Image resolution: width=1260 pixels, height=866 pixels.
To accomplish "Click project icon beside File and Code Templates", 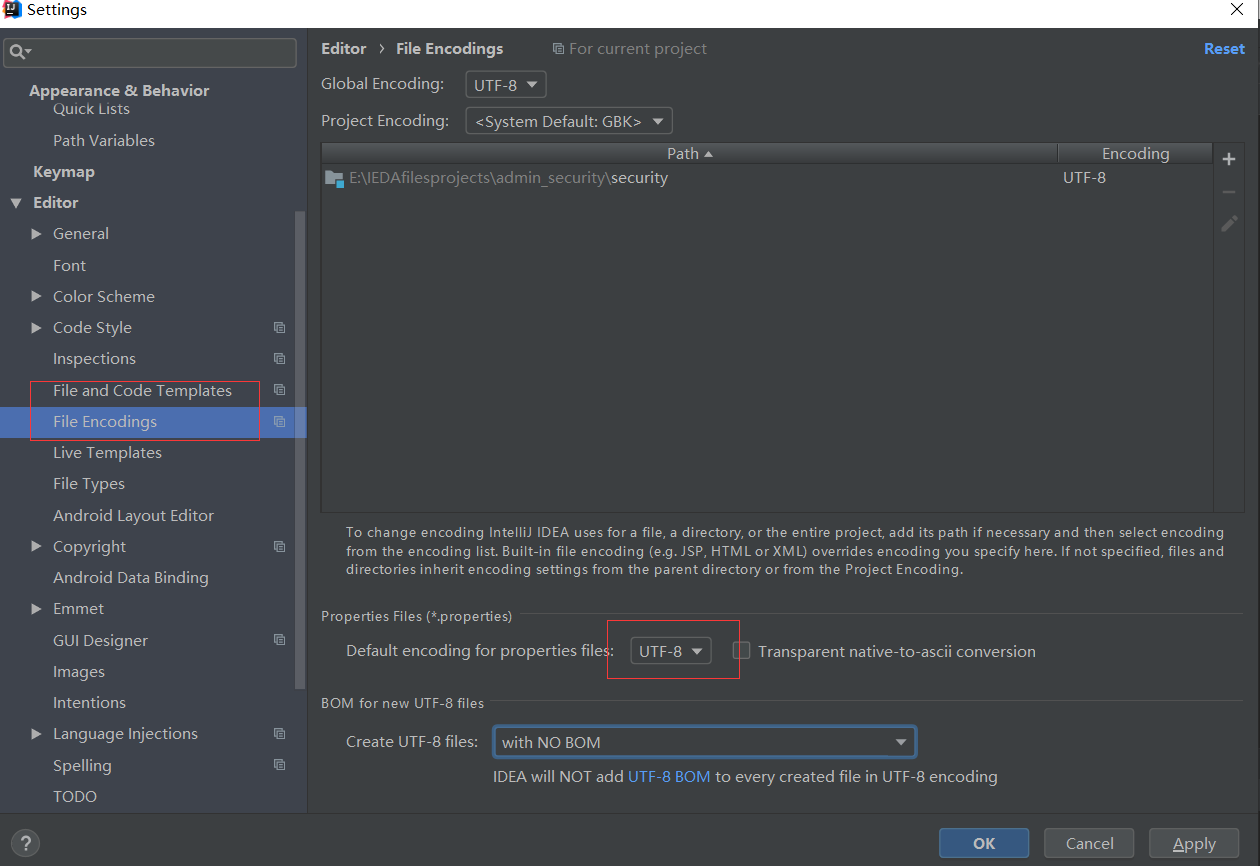I will (279, 390).
